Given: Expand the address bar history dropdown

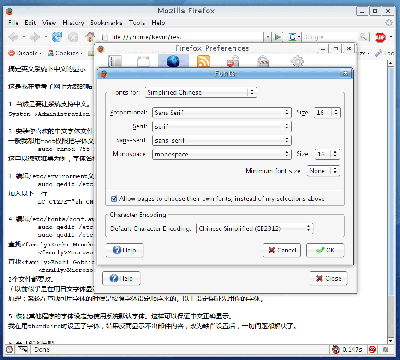Looking at the screenshot, I should (x=268, y=37).
